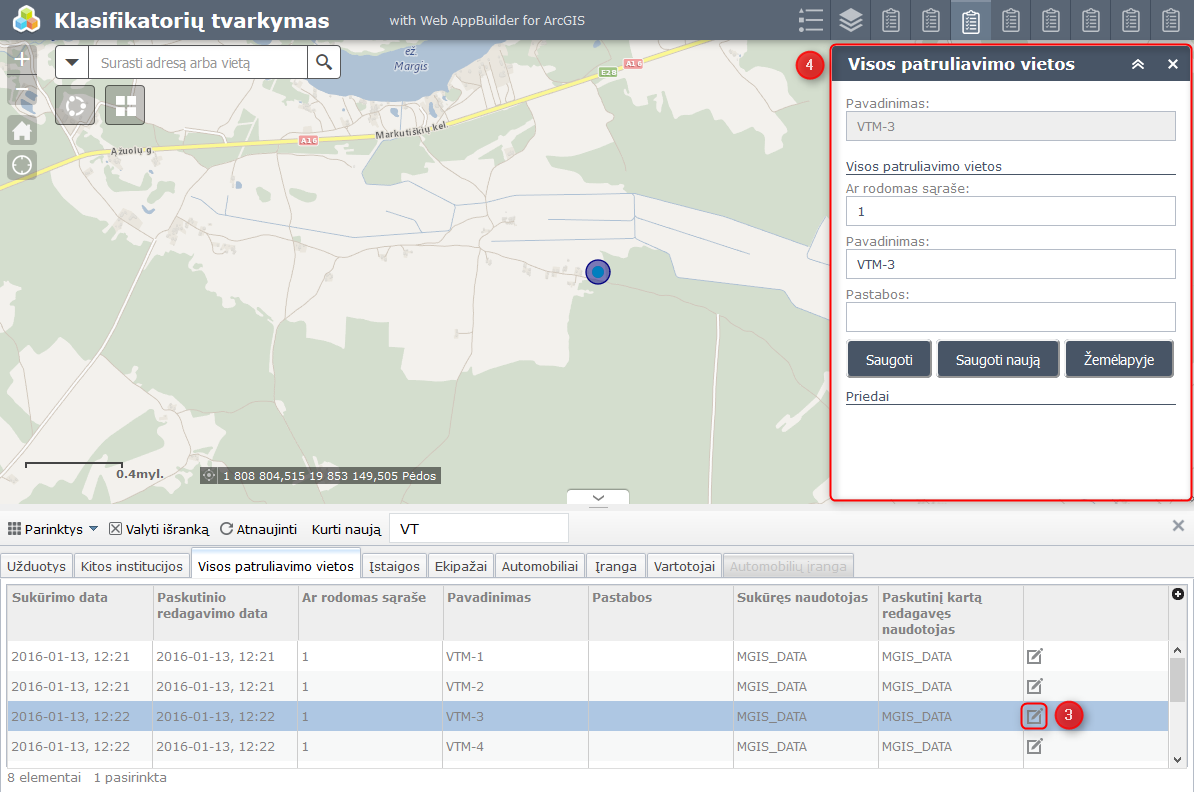Open the basemap gallery grid icon
1194x792 pixels.
125,105
